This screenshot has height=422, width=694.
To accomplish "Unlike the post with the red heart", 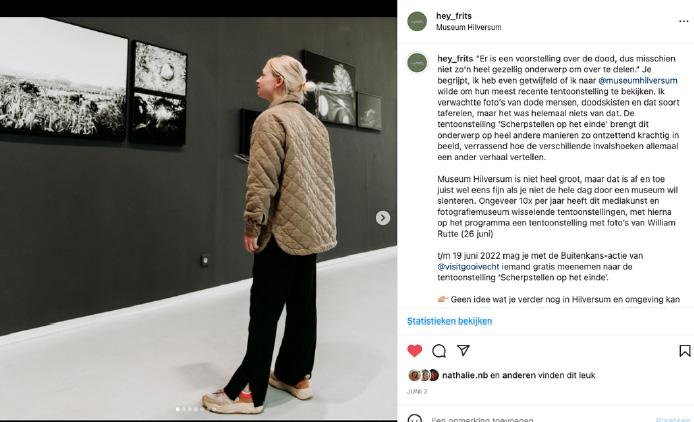I will 414,351.
